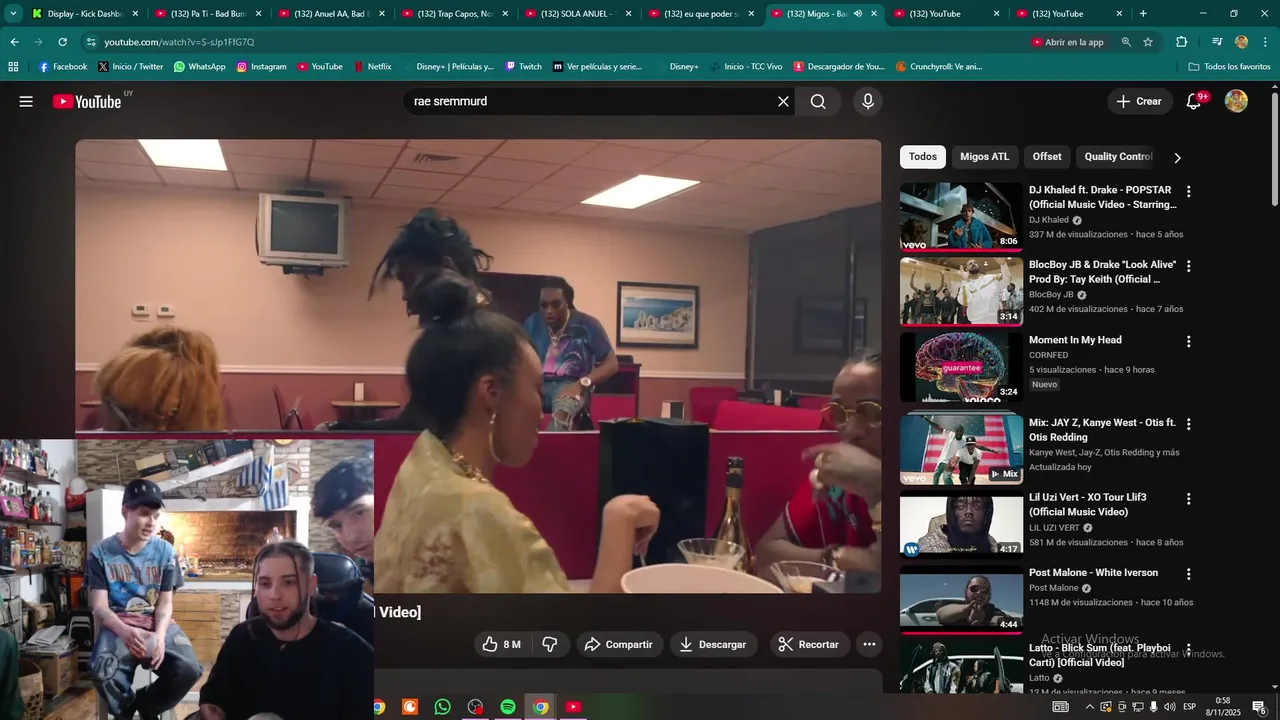Open options for Moment In My Head
This screenshot has width=1280, height=720.
tap(1188, 341)
